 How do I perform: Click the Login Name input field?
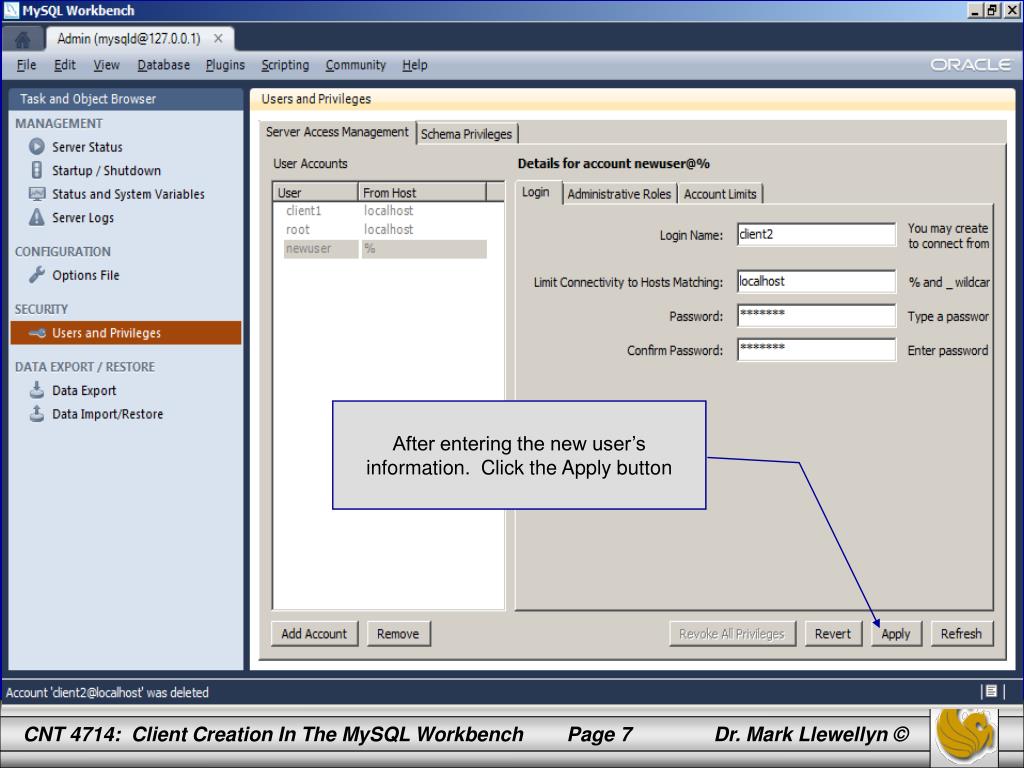point(816,235)
